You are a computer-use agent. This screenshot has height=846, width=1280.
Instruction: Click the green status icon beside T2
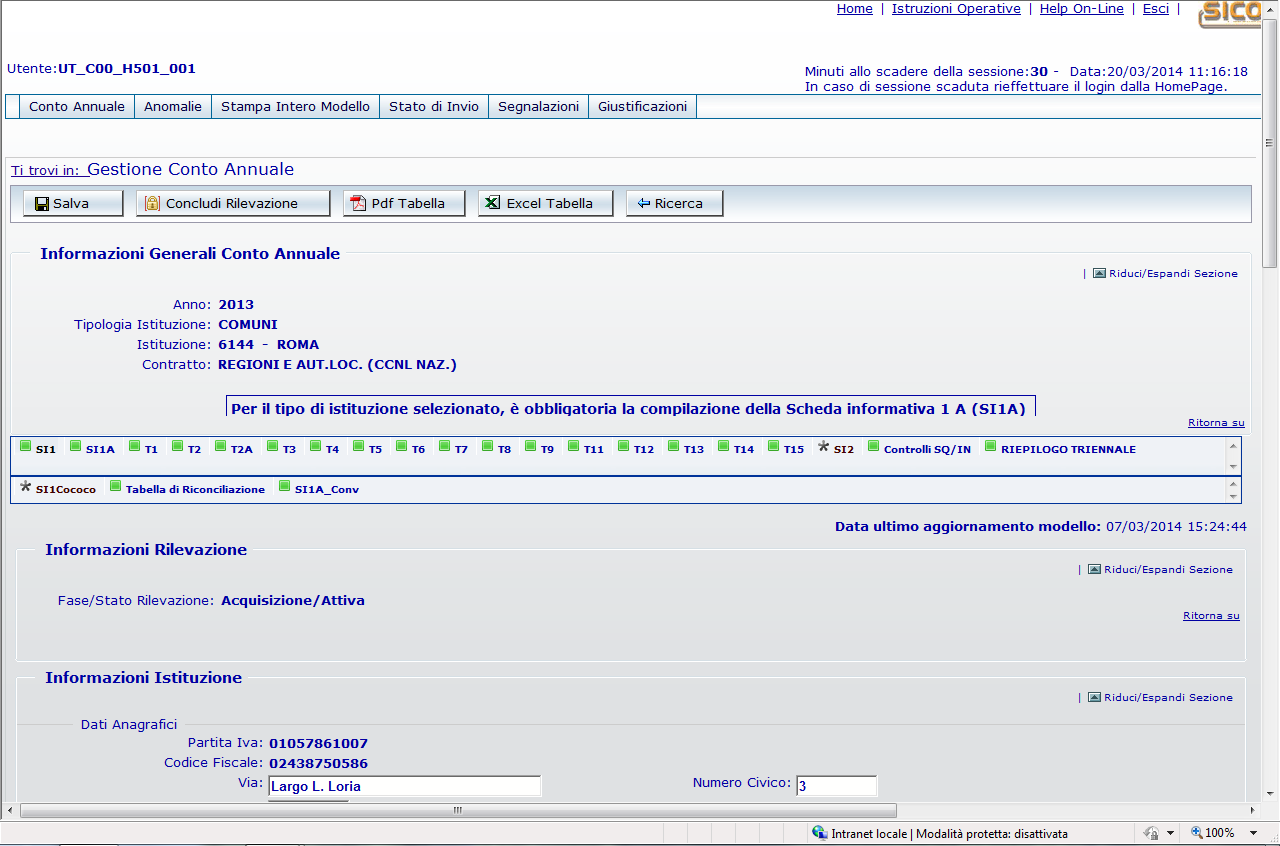177,446
